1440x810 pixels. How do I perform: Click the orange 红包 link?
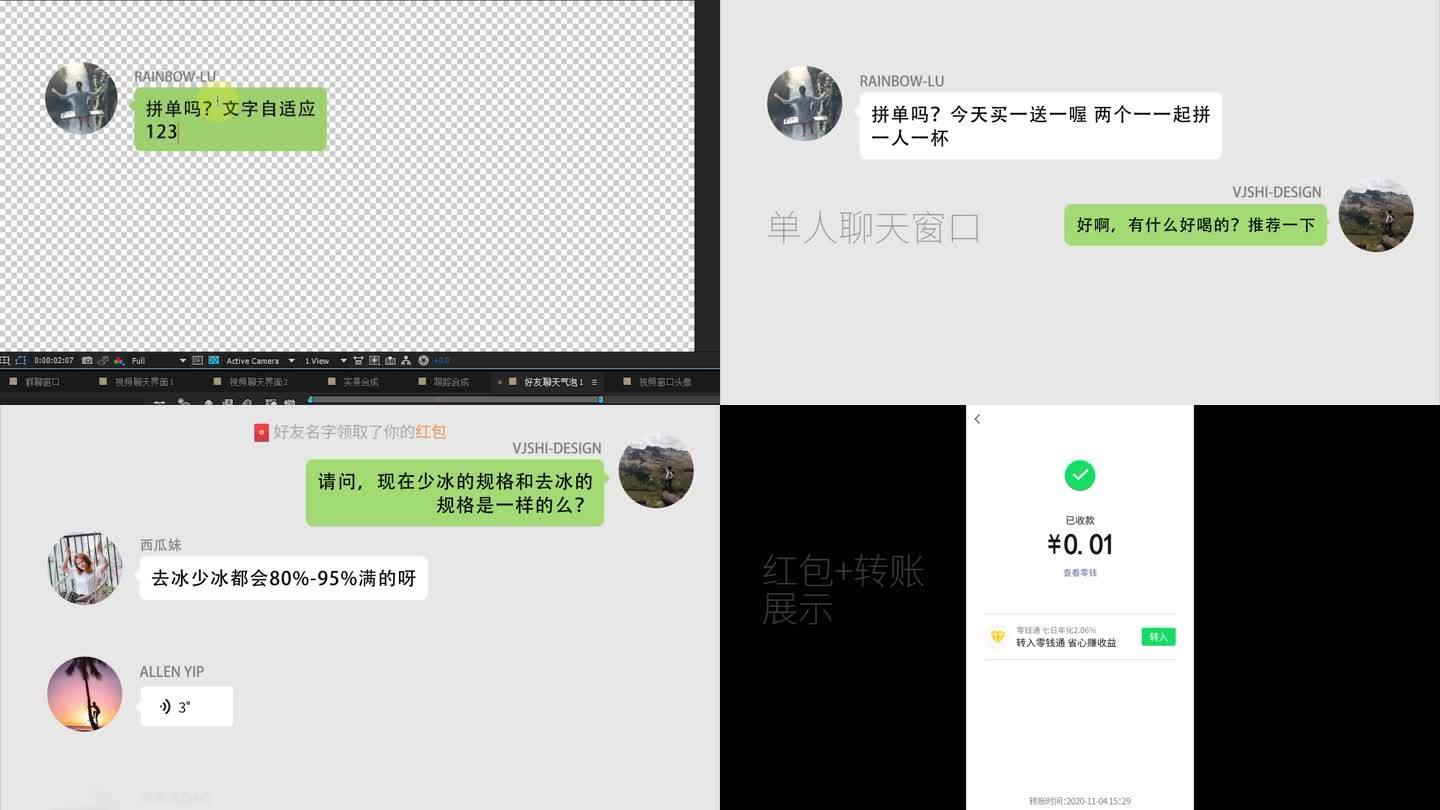[x=431, y=432]
